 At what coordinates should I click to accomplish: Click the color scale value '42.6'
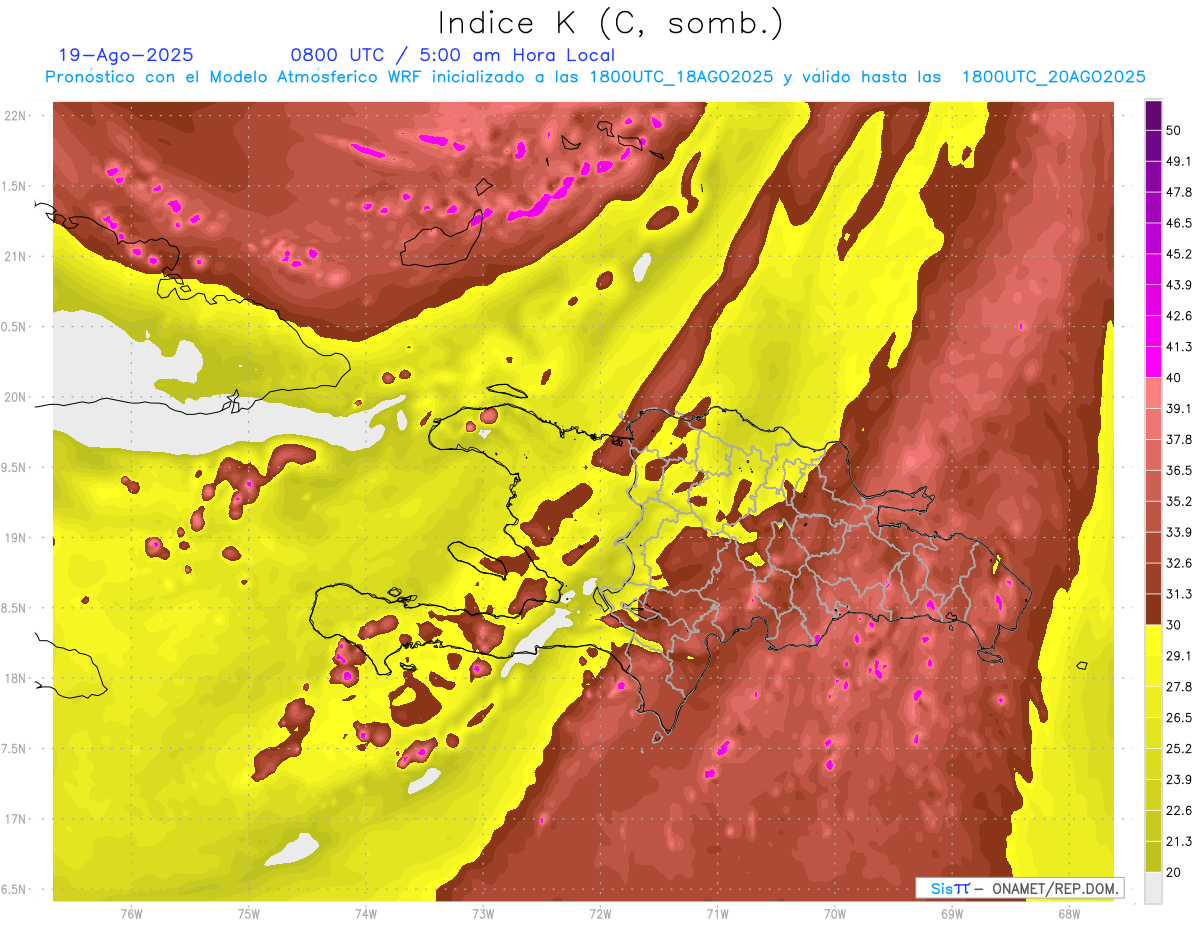pyautogui.click(x=1179, y=317)
